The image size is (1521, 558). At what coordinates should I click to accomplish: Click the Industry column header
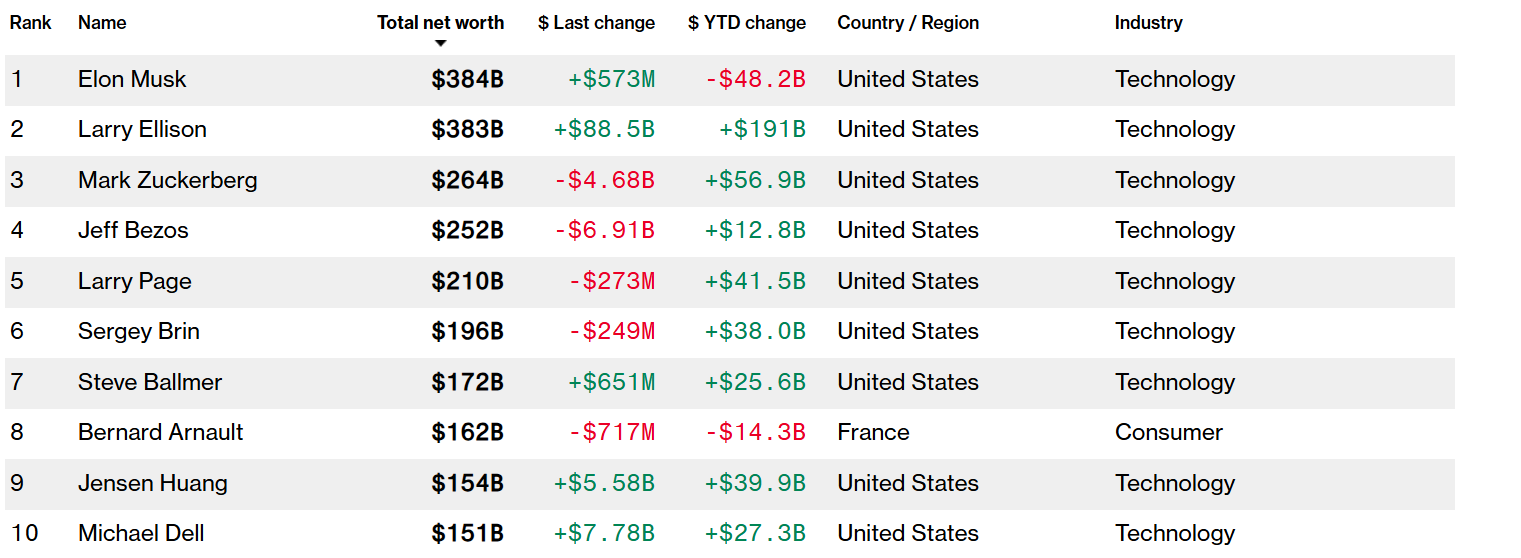(x=1148, y=22)
